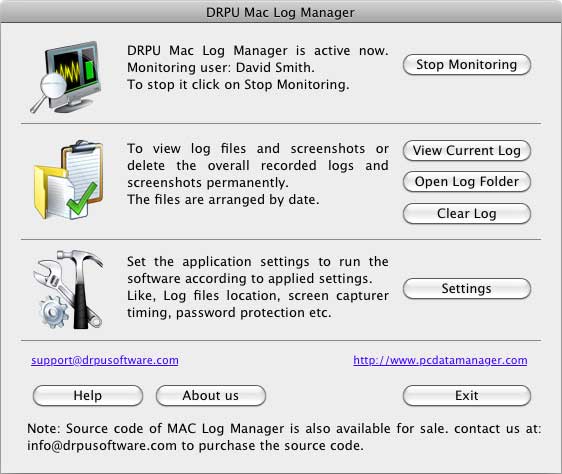Screen dimensions: 562x474
Task: Click the 'Monitoring user: David Smith.' text
Action: 221,68
